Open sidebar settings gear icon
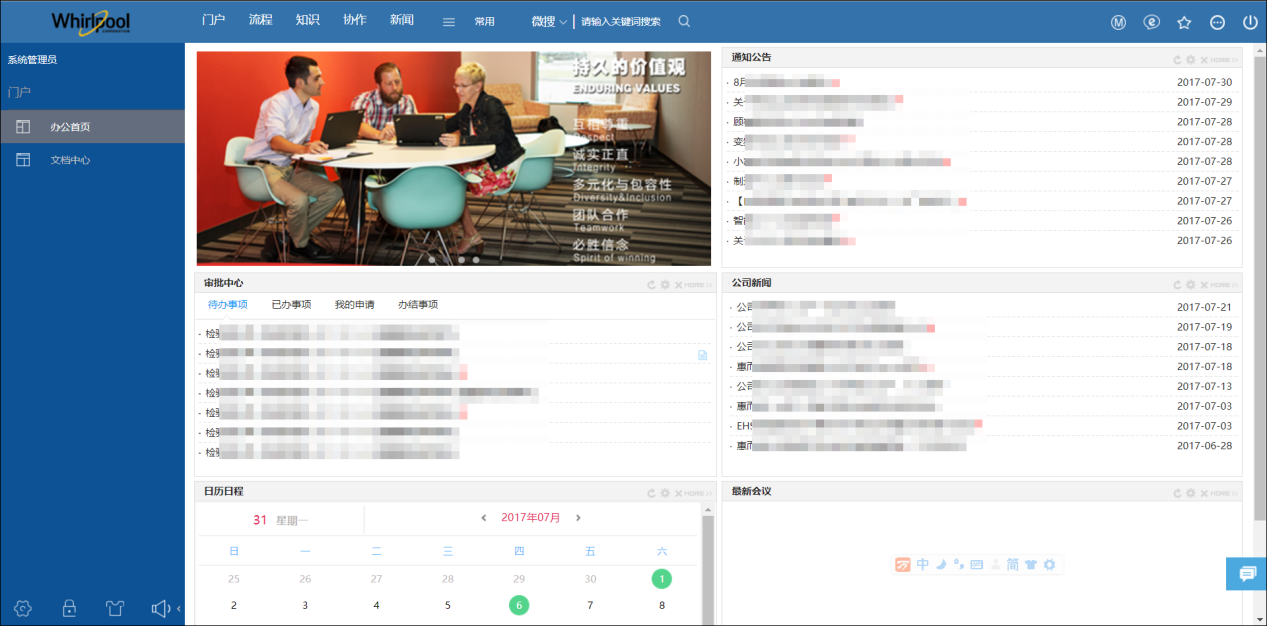The height and width of the screenshot is (626, 1267). pos(23,608)
